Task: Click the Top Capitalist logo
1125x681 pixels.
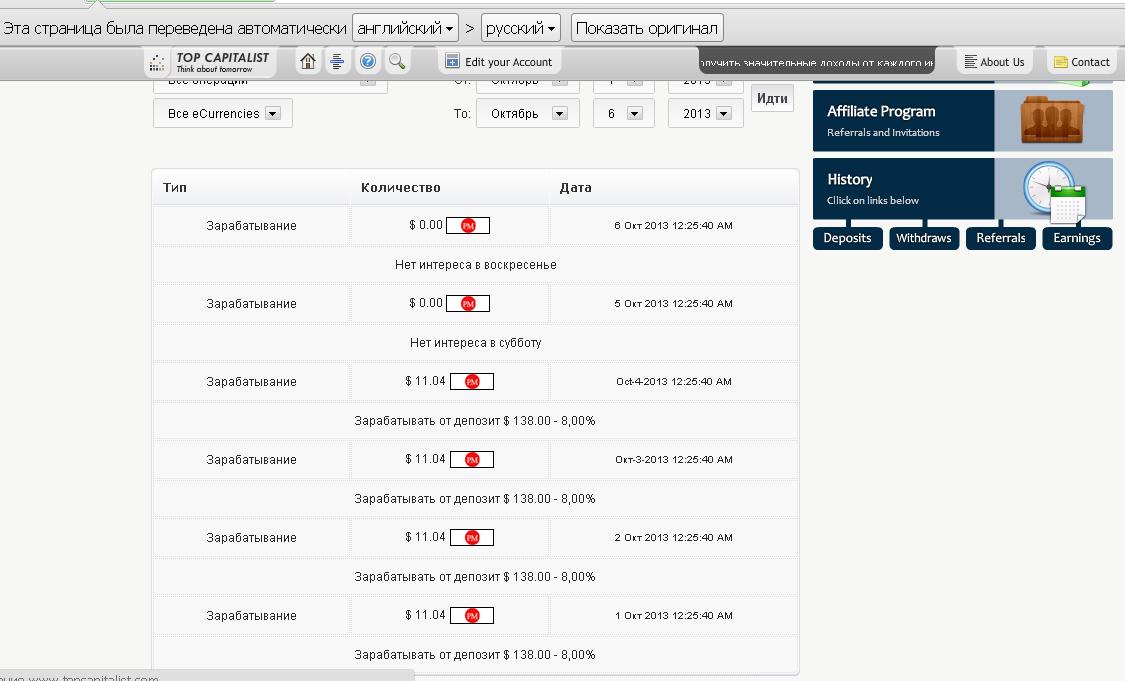Action: pos(211,62)
